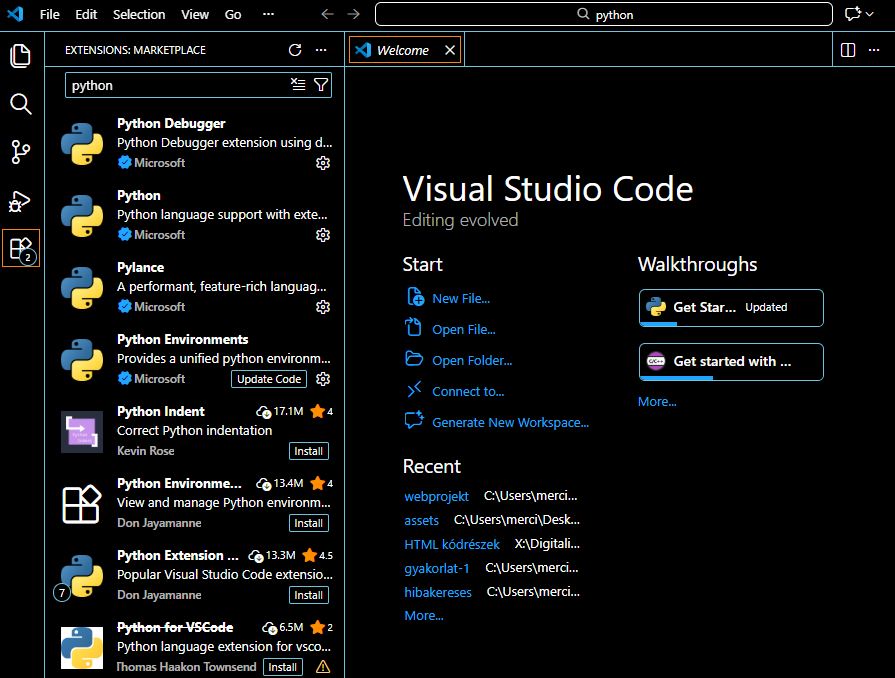Clear extensions search results

point(298,85)
